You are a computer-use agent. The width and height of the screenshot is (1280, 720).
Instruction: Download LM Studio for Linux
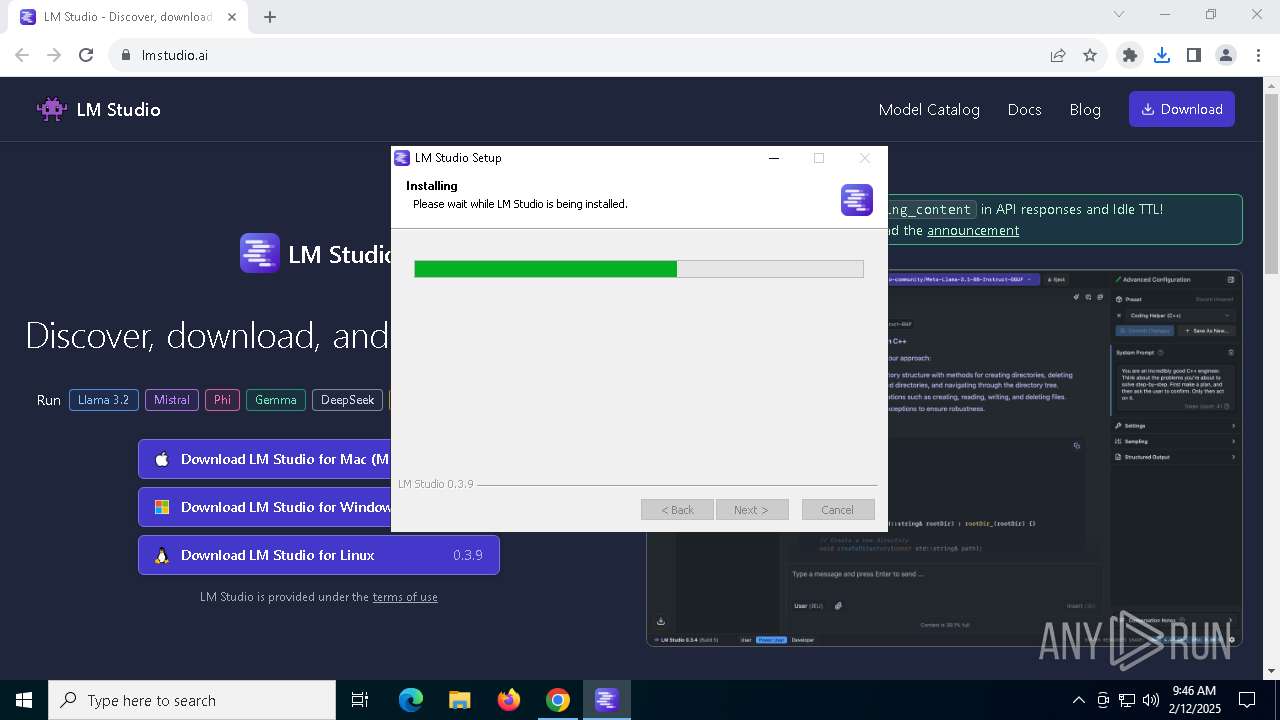[319, 555]
